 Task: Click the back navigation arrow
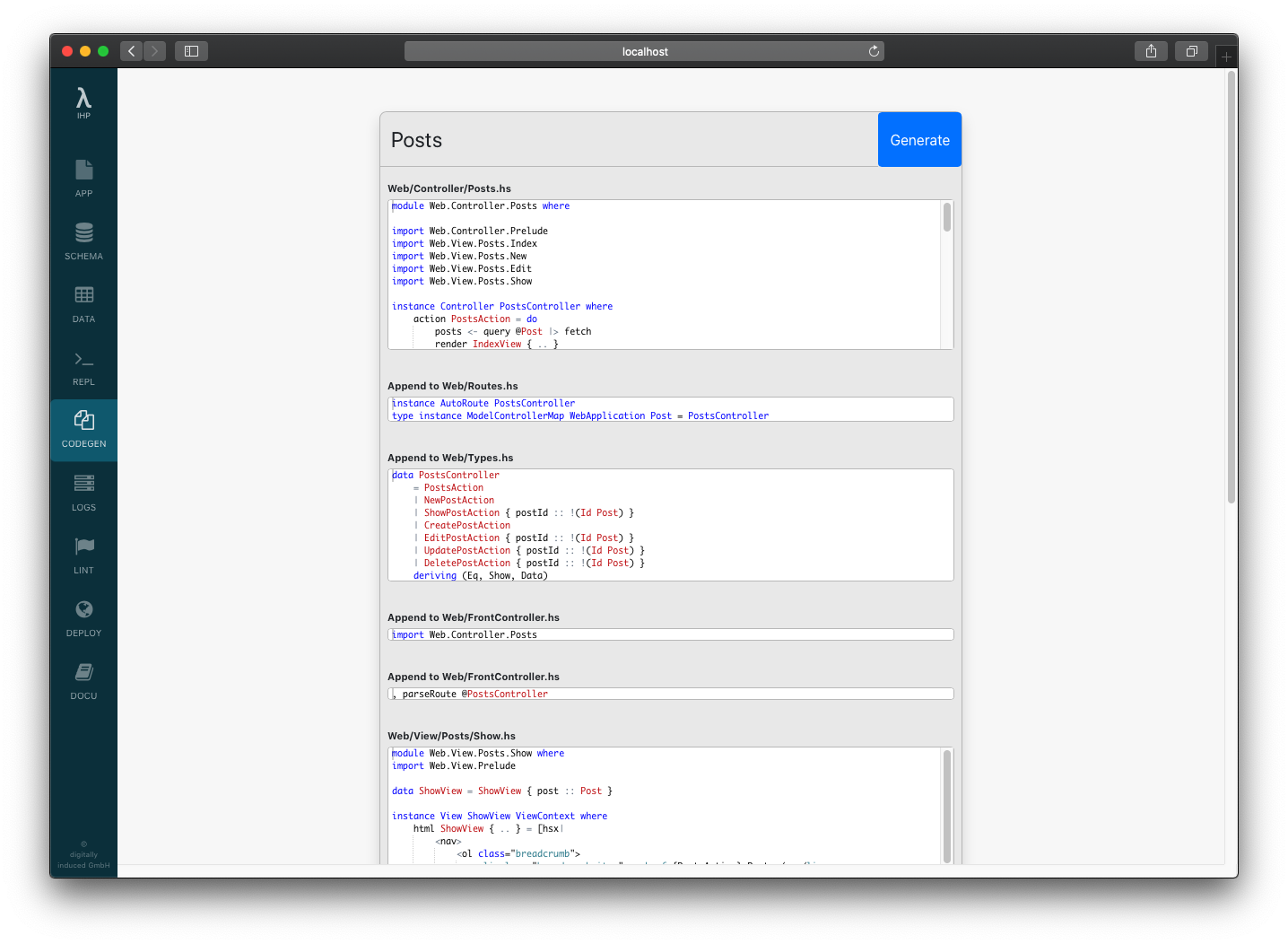[131, 51]
